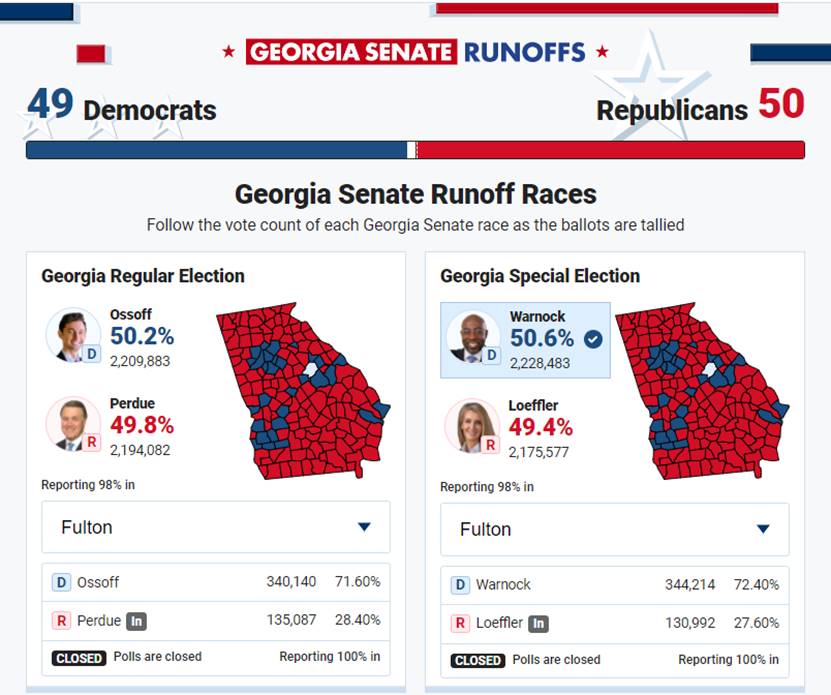Select the Georgia Special Election heading
This screenshot has height=695, width=831.
point(540,276)
